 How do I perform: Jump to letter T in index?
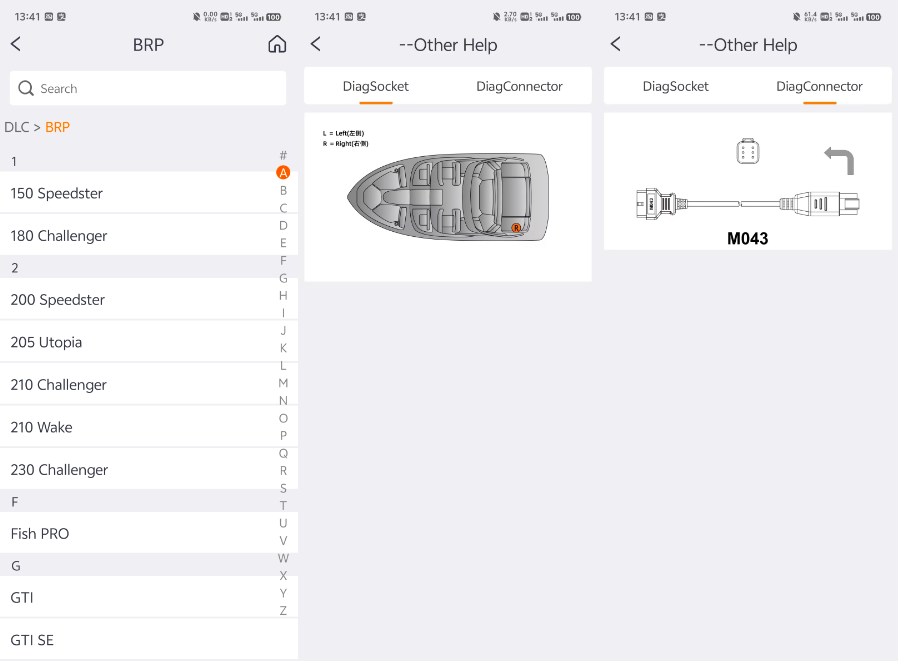(283, 506)
